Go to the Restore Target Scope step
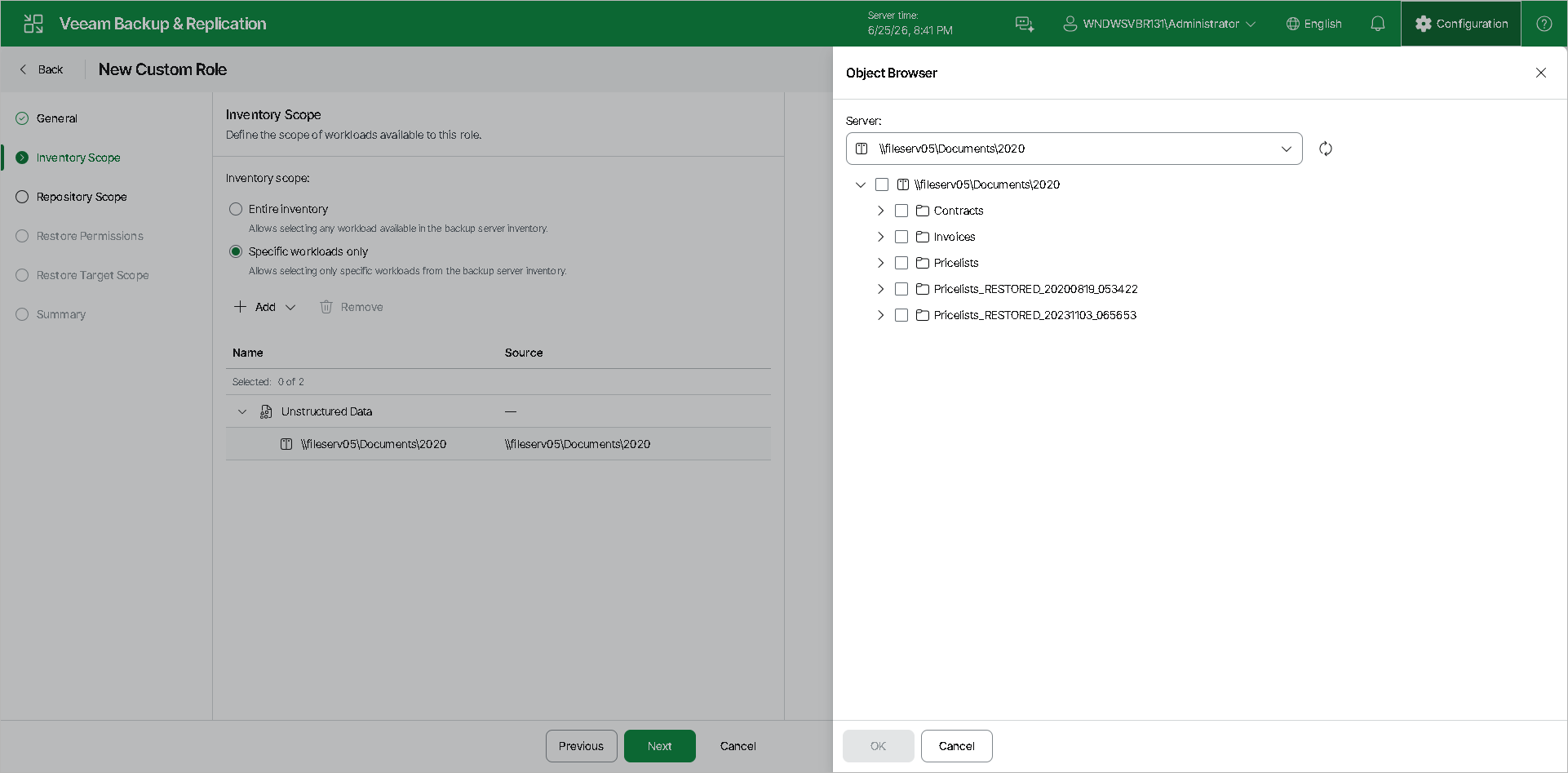1568x773 pixels. [x=92, y=275]
